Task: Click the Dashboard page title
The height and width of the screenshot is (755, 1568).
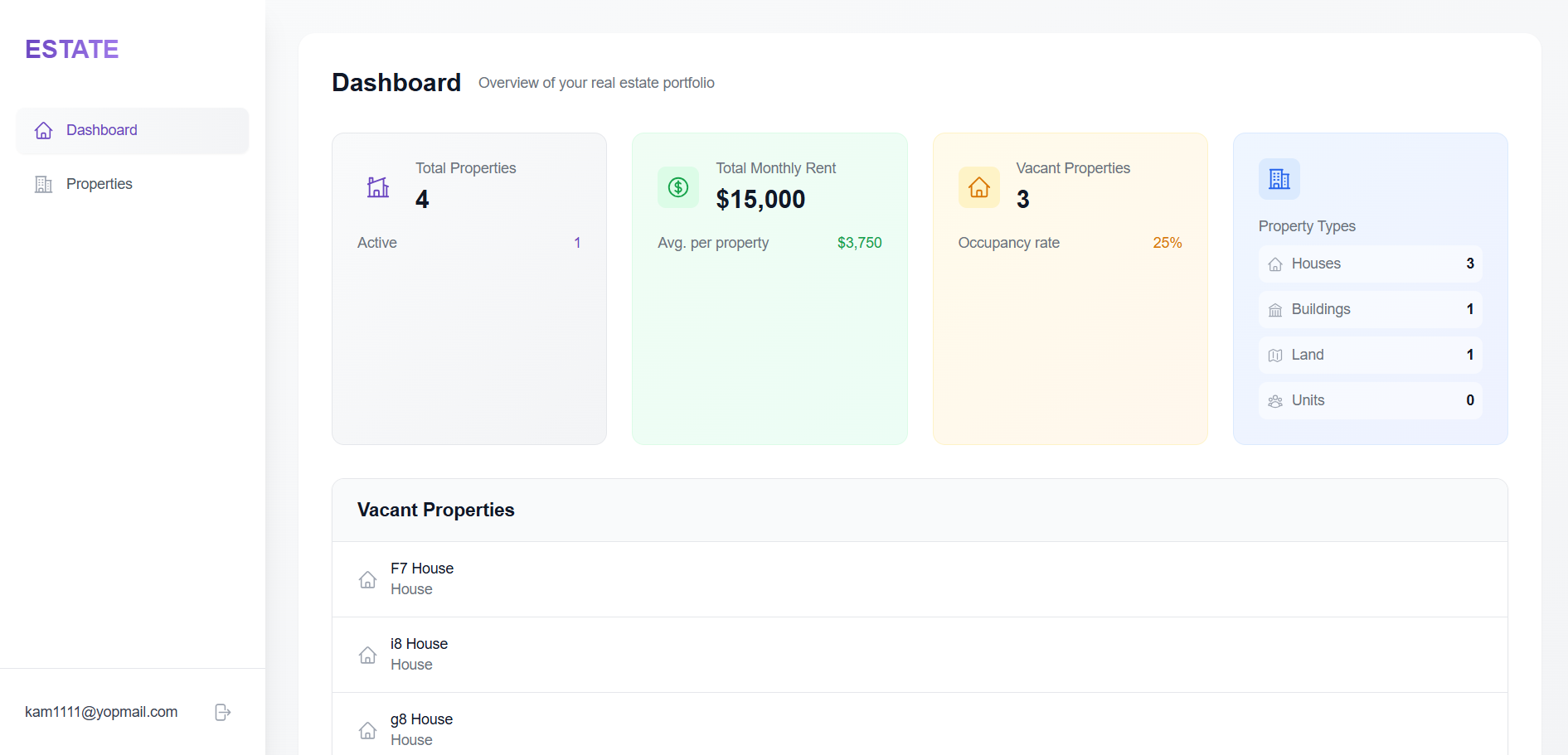Action: (396, 83)
